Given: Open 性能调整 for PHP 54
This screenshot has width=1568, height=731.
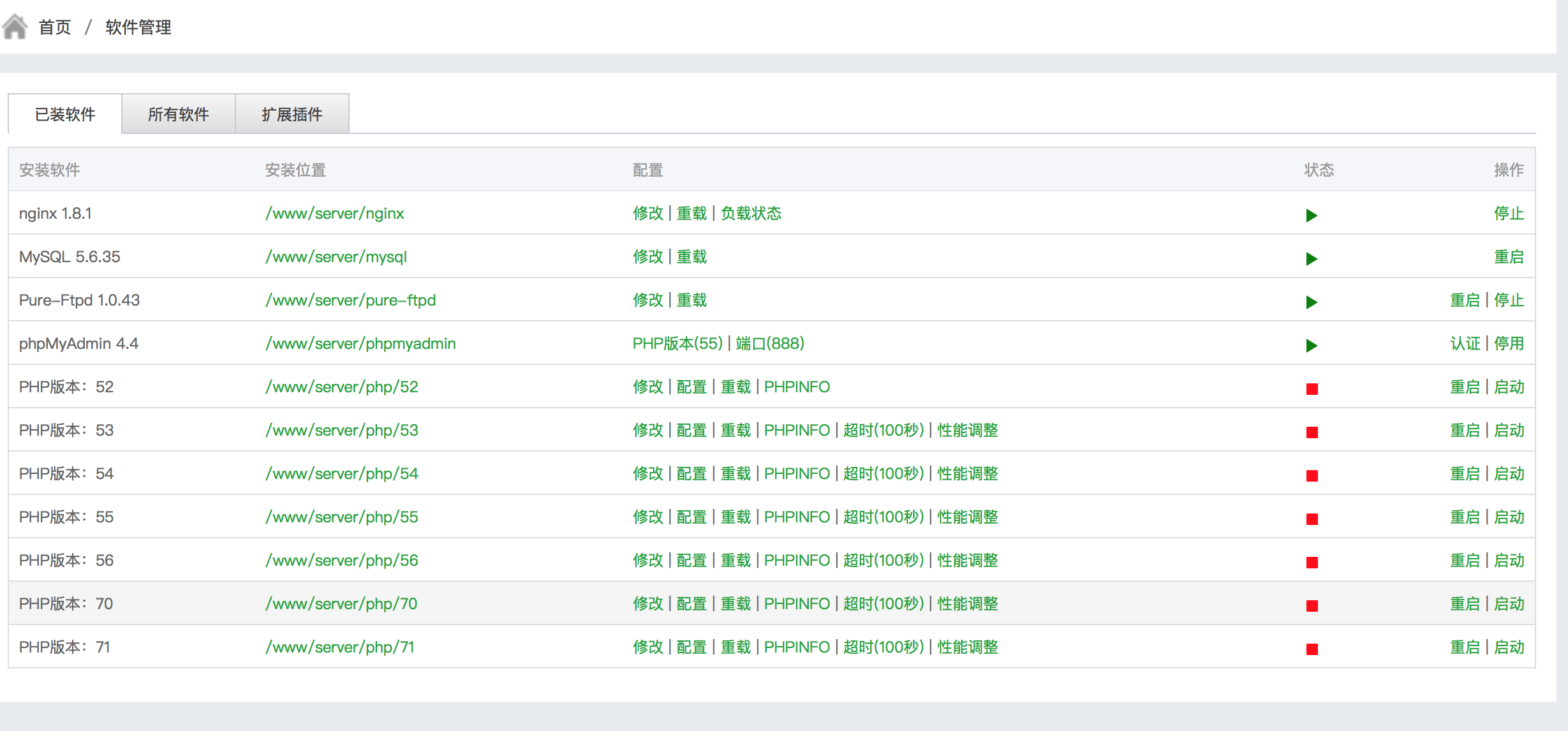Looking at the screenshot, I should tap(968, 474).
